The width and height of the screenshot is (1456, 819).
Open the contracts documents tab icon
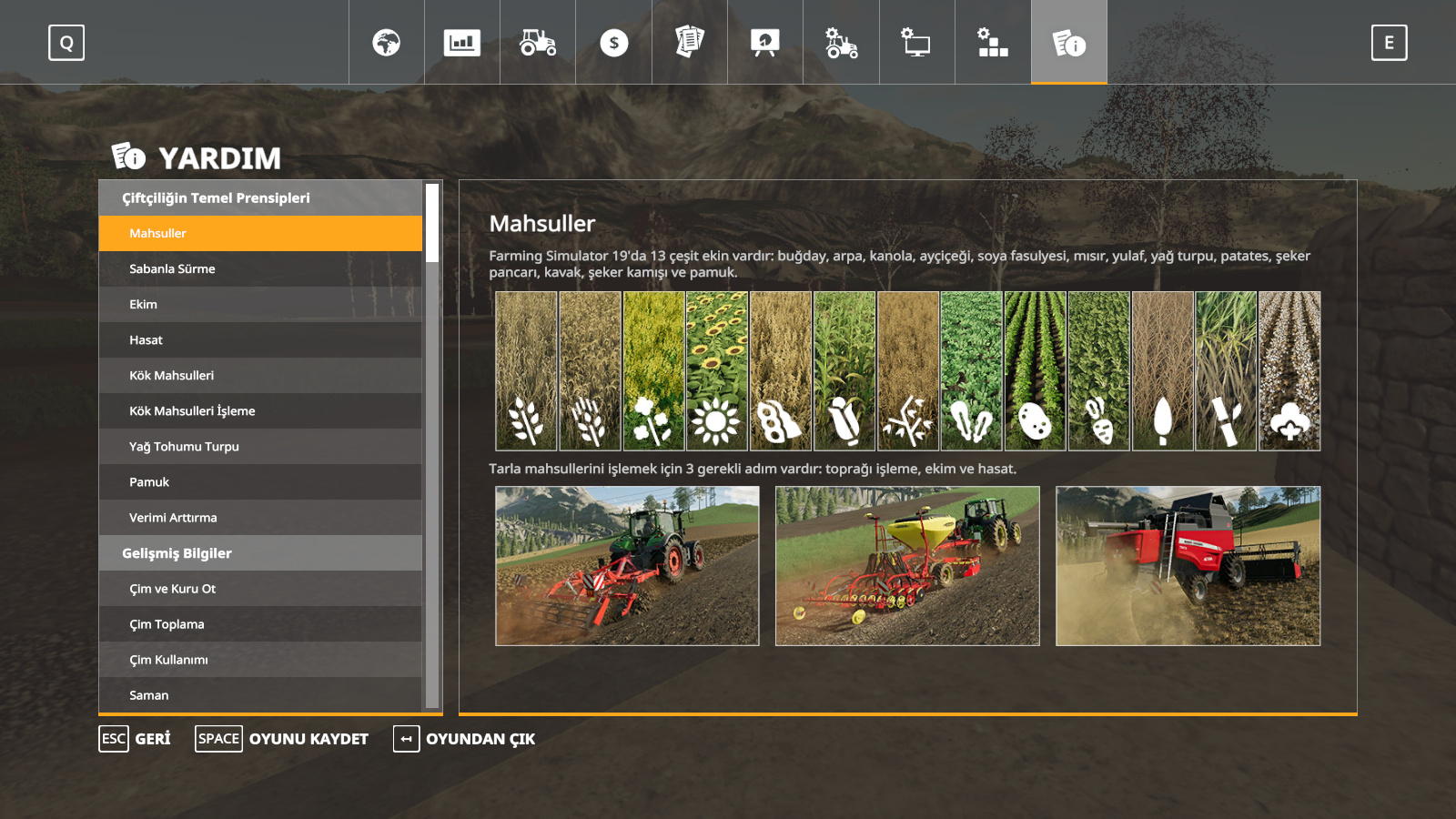point(690,42)
